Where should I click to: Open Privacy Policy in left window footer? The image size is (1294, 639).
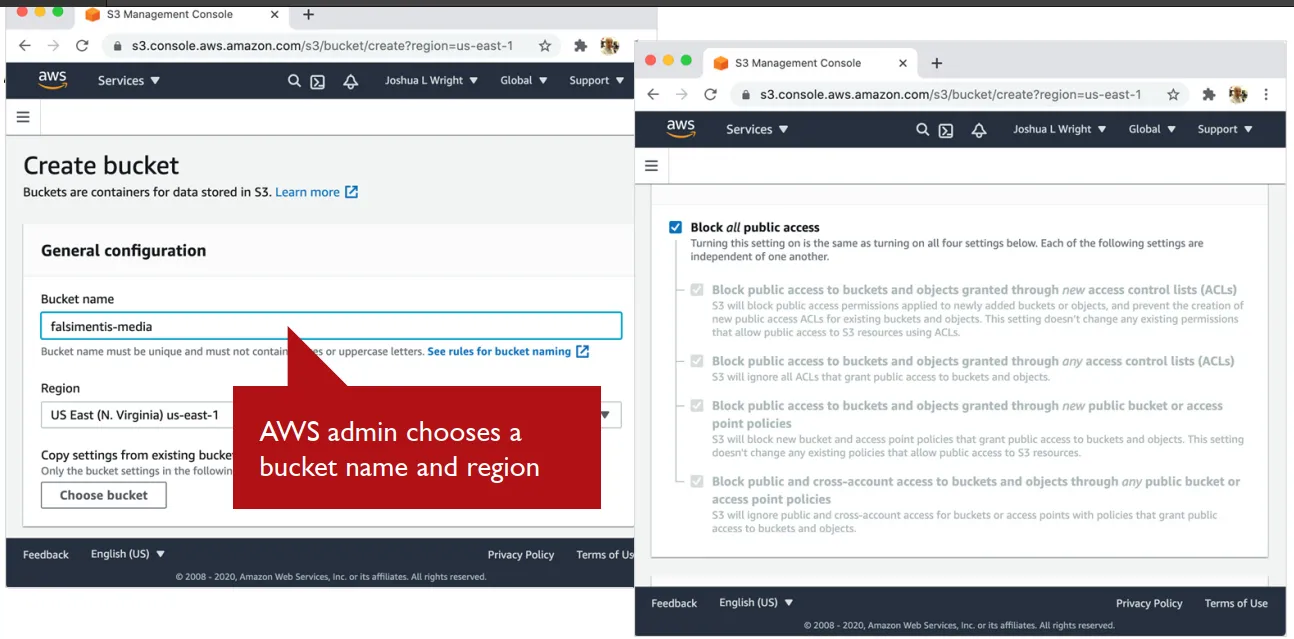point(521,555)
